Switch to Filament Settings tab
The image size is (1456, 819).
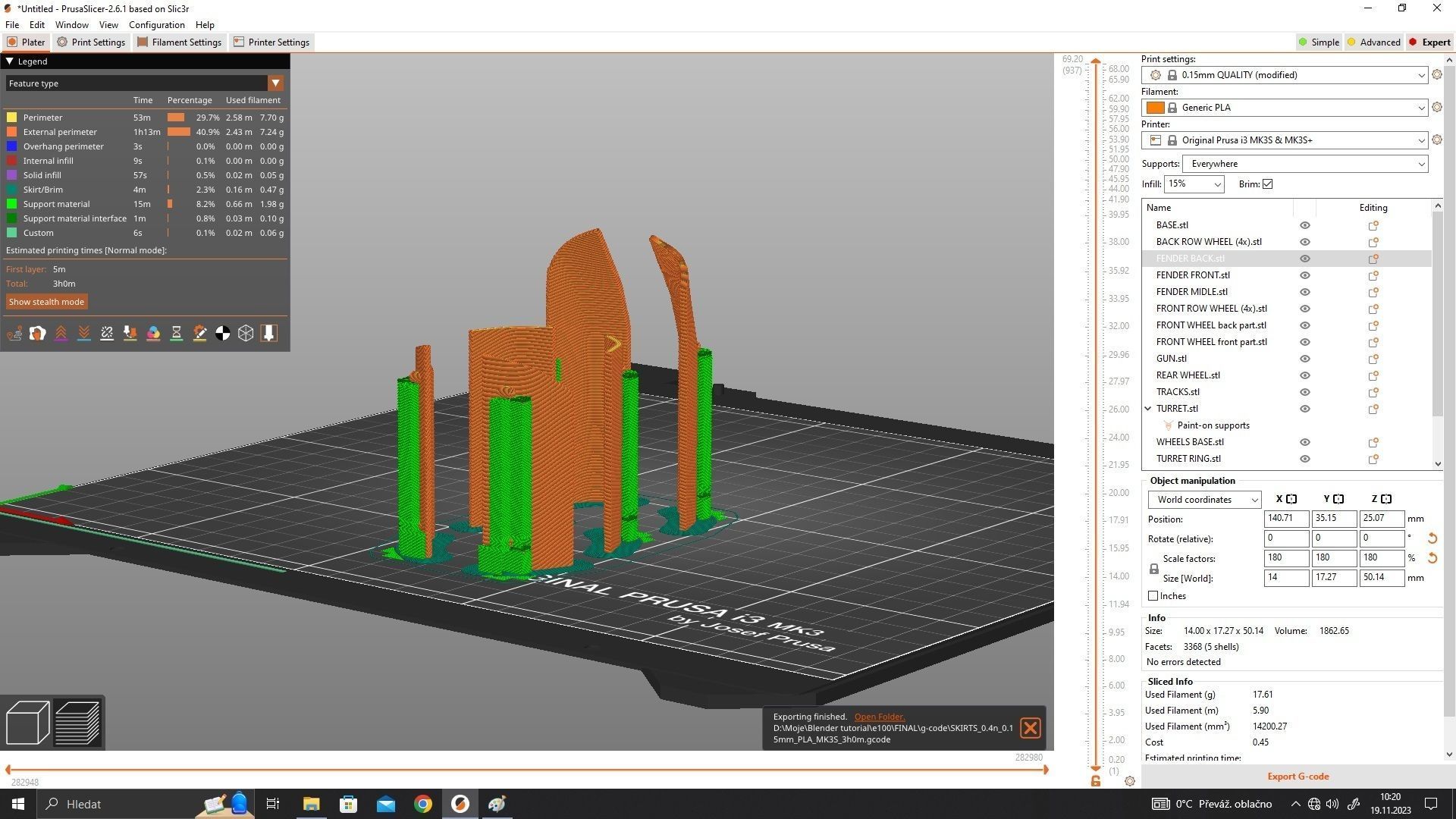(179, 42)
